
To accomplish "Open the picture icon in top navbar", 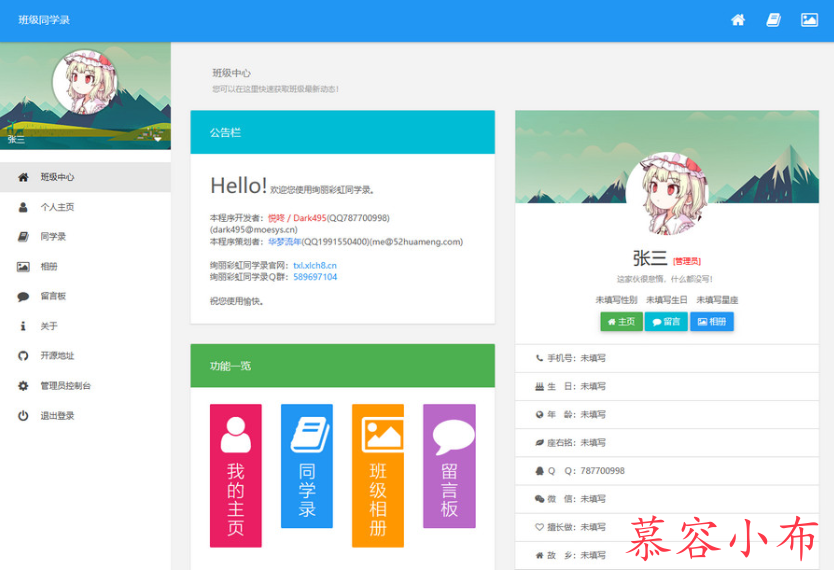I will point(809,20).
